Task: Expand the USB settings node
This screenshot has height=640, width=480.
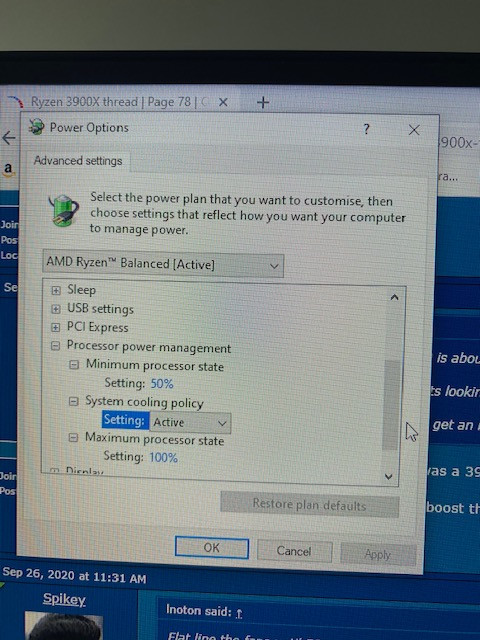Action: [56, 309]
